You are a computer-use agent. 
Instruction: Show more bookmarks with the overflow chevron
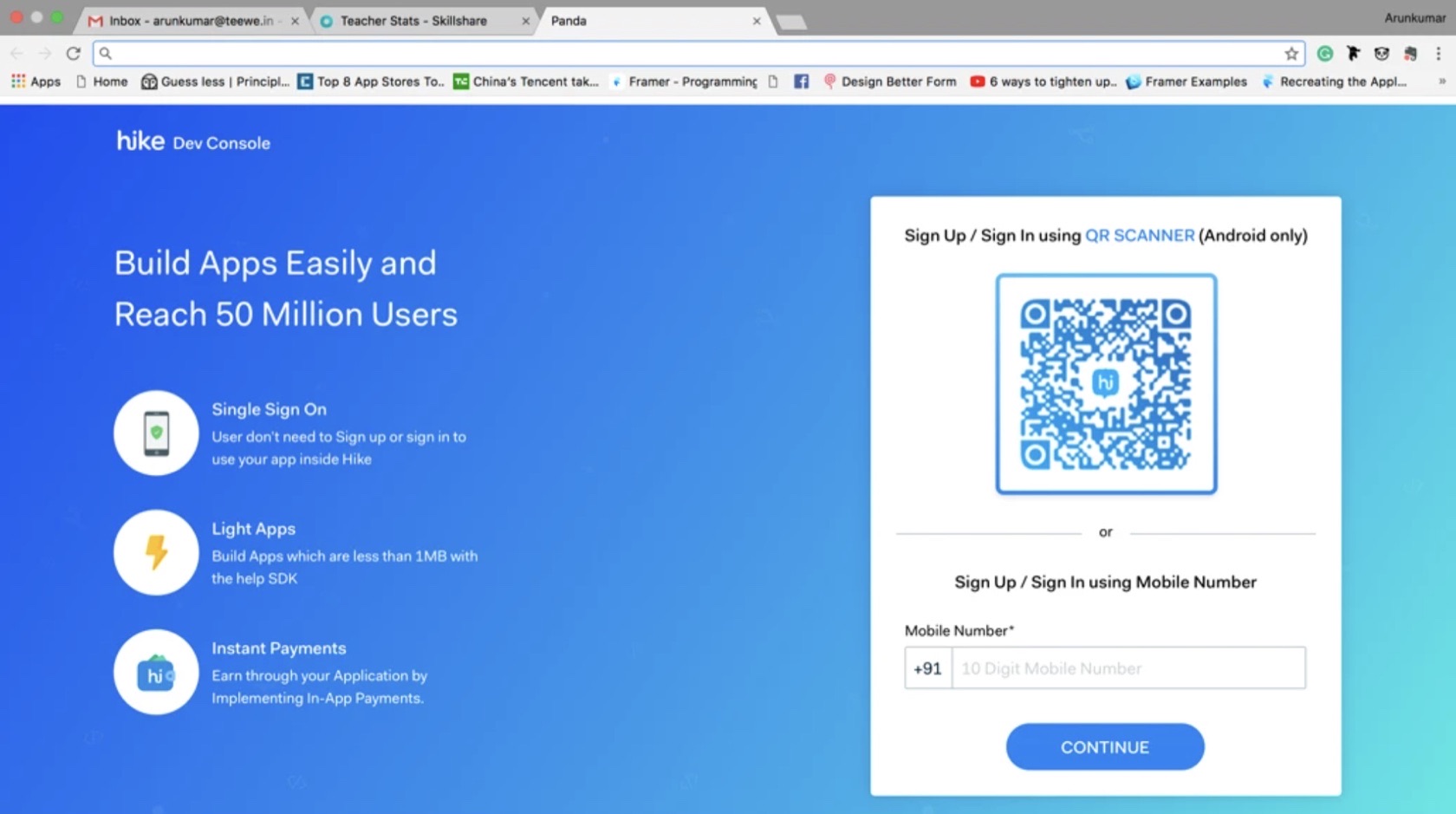pyautogui.click(x=1442, y=81)
